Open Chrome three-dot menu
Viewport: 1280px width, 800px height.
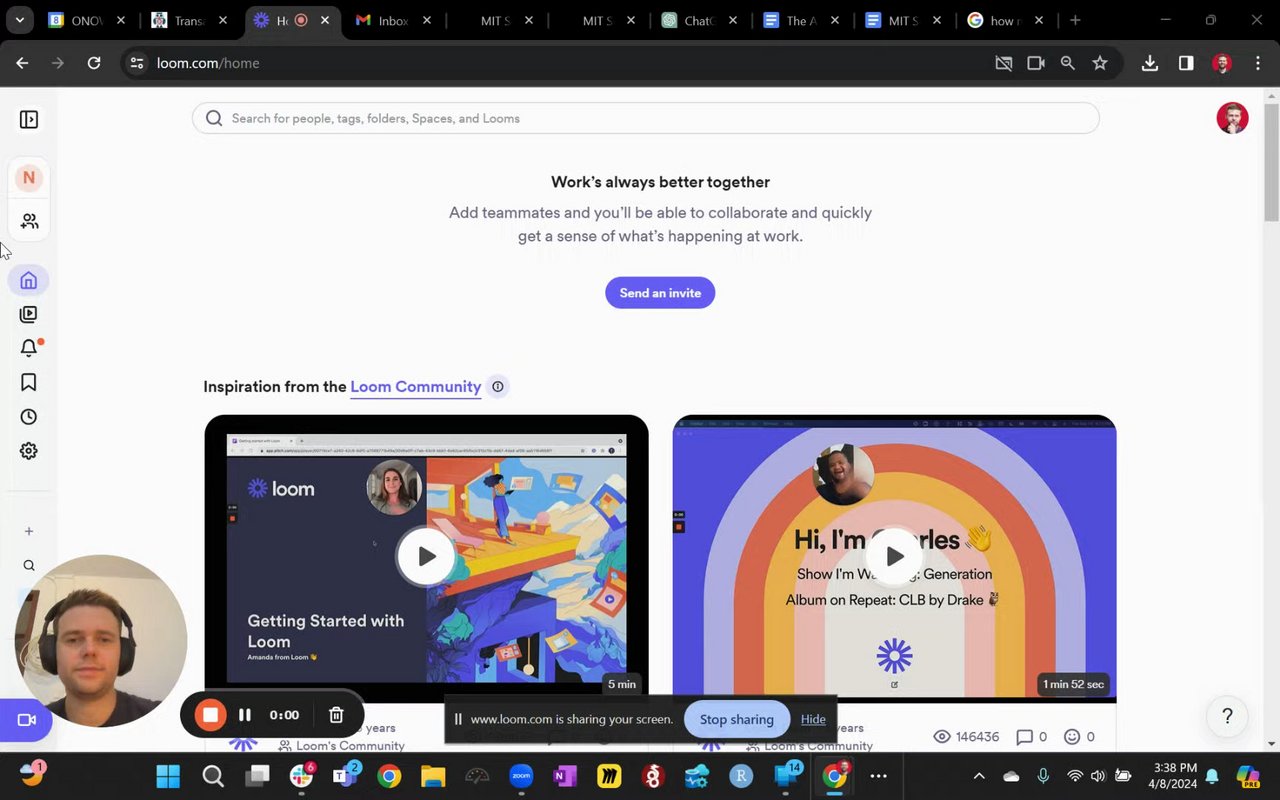1258,63
